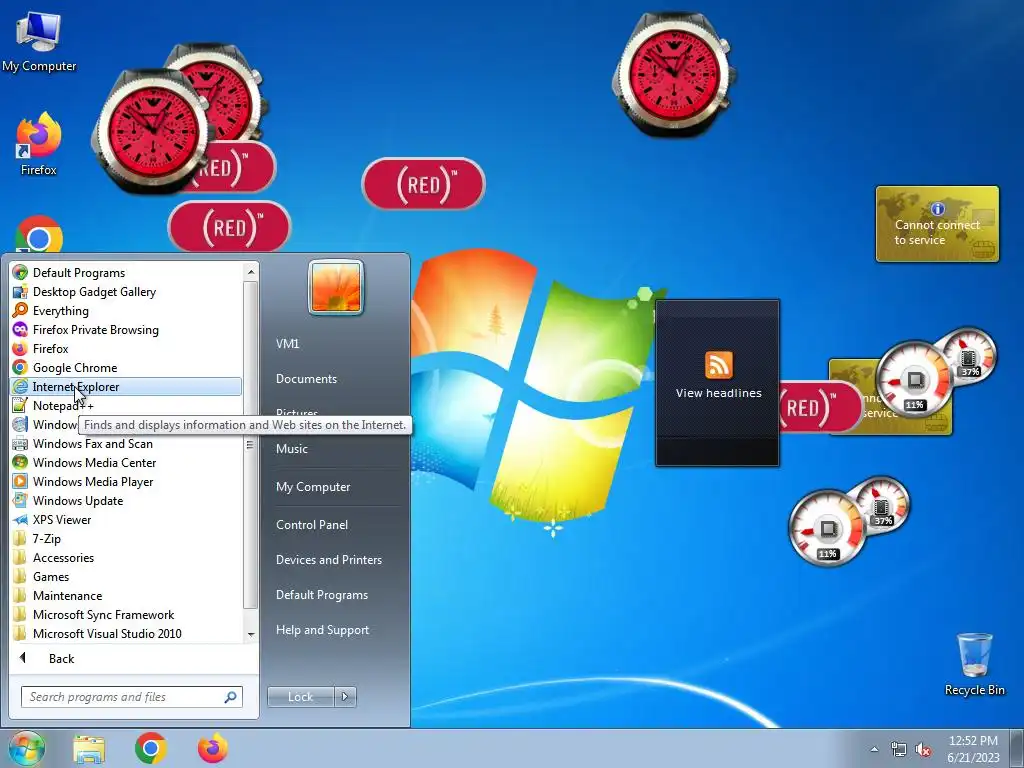Viewport: 1024px width, 768px height.
Task: Click inside Search programs and files box
Action: 124,697
